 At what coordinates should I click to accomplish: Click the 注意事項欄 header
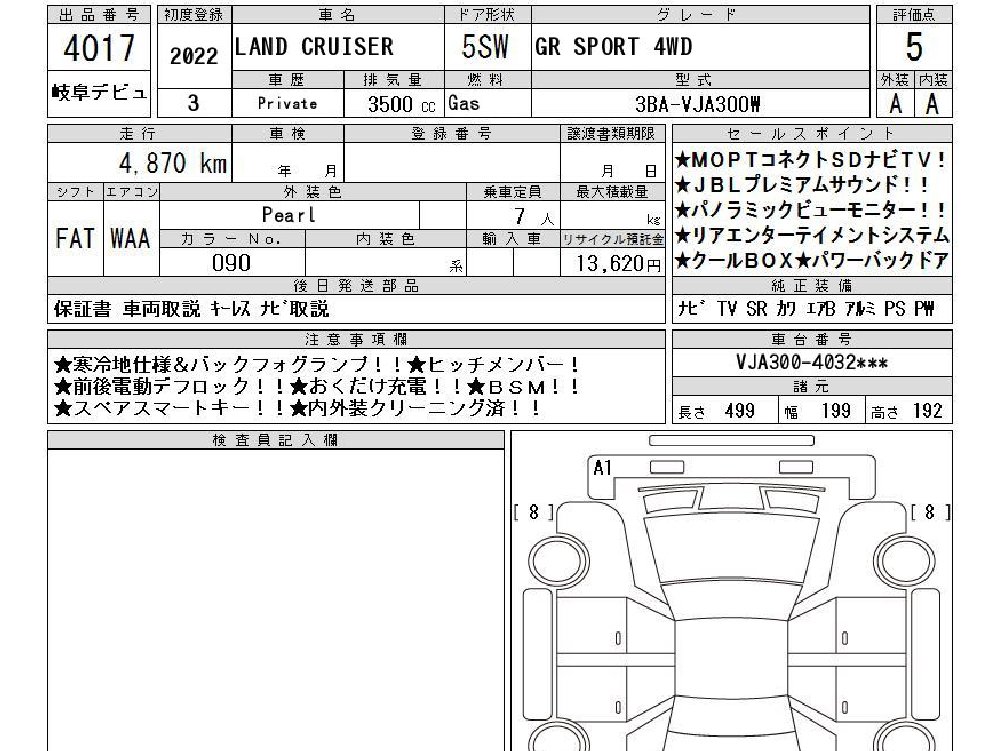click(356, 339)
